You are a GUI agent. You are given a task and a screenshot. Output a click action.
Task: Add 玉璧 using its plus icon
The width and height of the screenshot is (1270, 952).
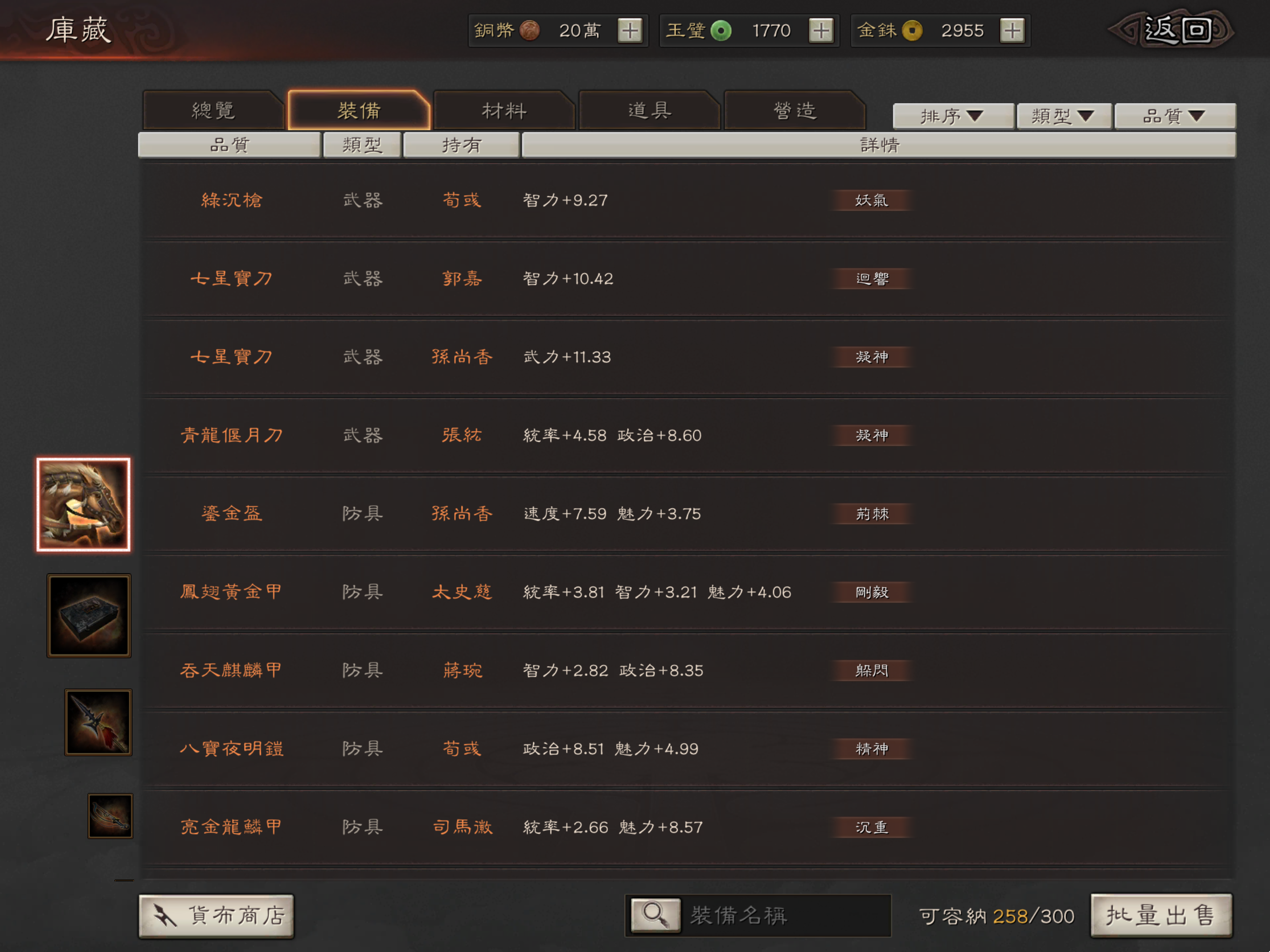click(821, 30)
